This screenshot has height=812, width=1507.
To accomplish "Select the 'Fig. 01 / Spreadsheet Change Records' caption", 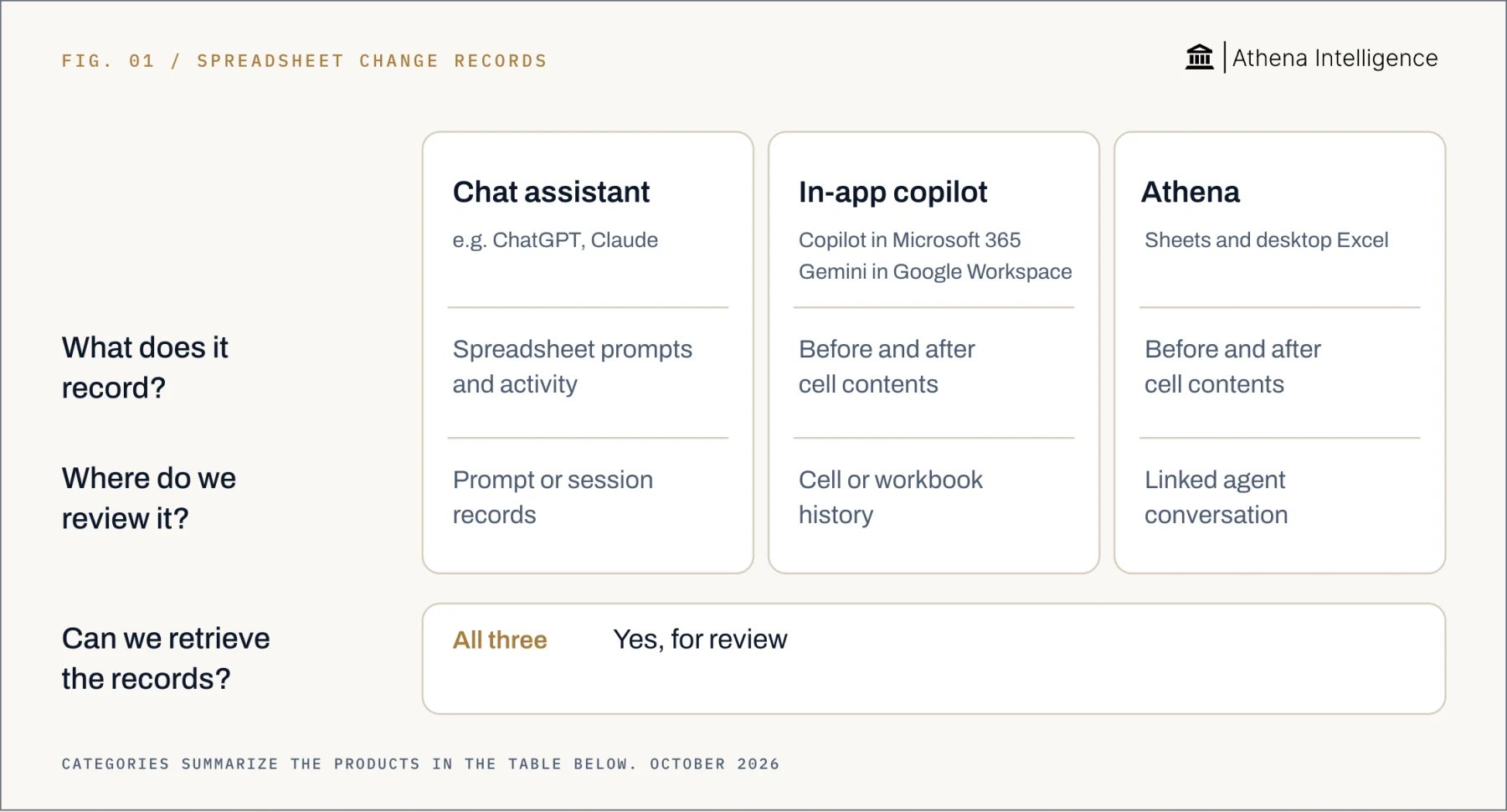I will (x=304, y=61).
